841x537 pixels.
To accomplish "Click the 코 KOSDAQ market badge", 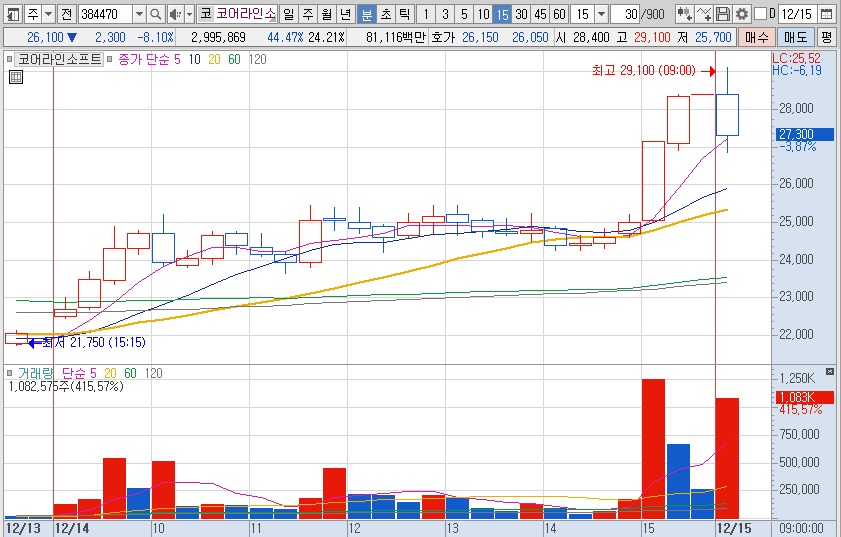I will pos(205,14).
